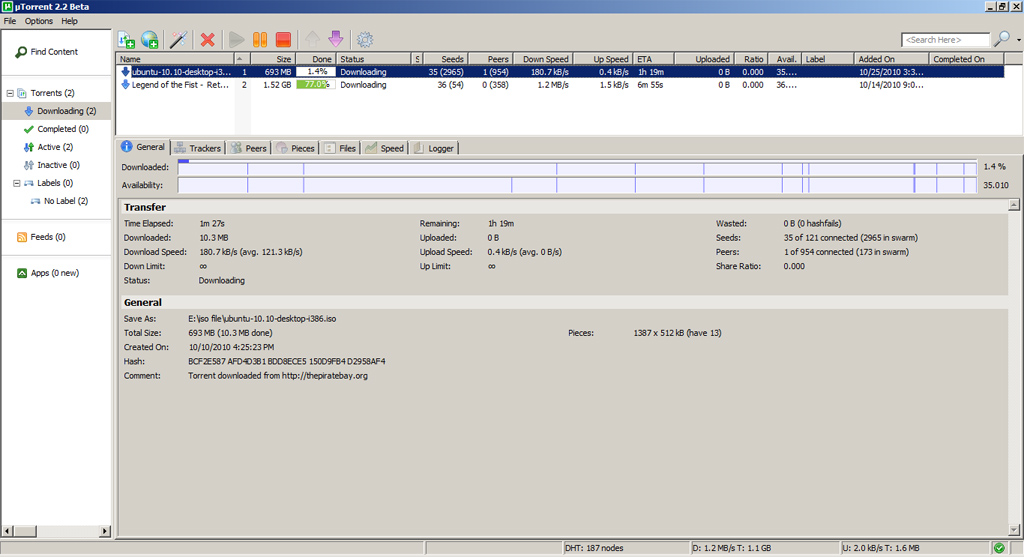Open Apps (0 new) in sidebar
Screen dimensions: 1024x557
point(48,273)
